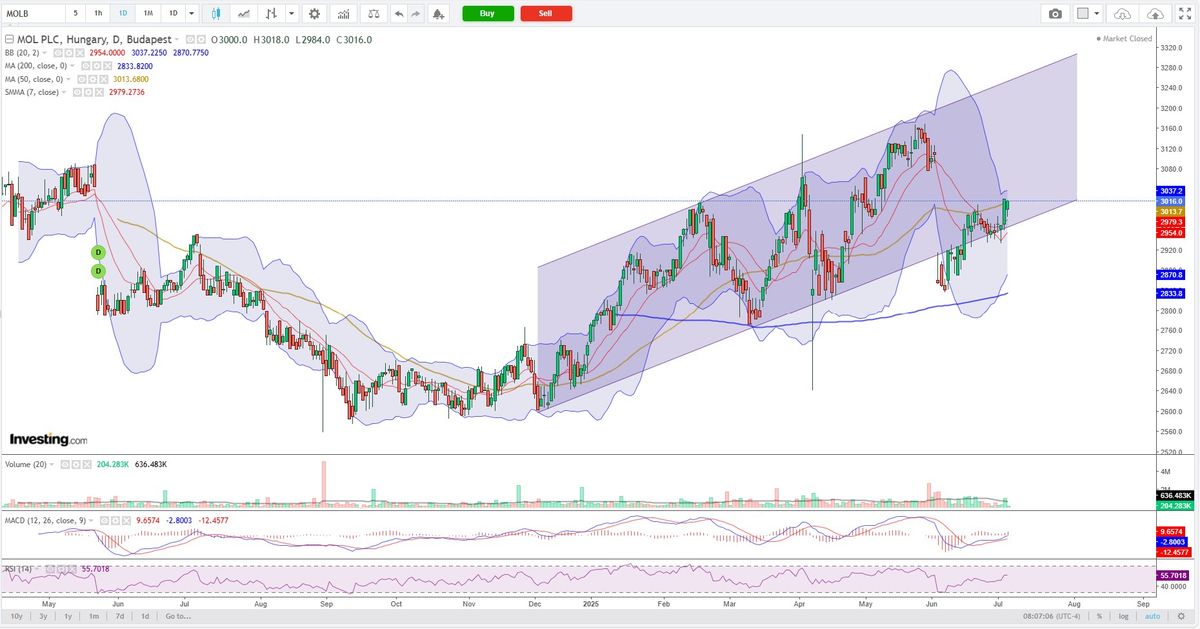Screen dimensions: 1200x629
Task: Load a saved chart layout from cloud
Action: tap(1122, 14)
